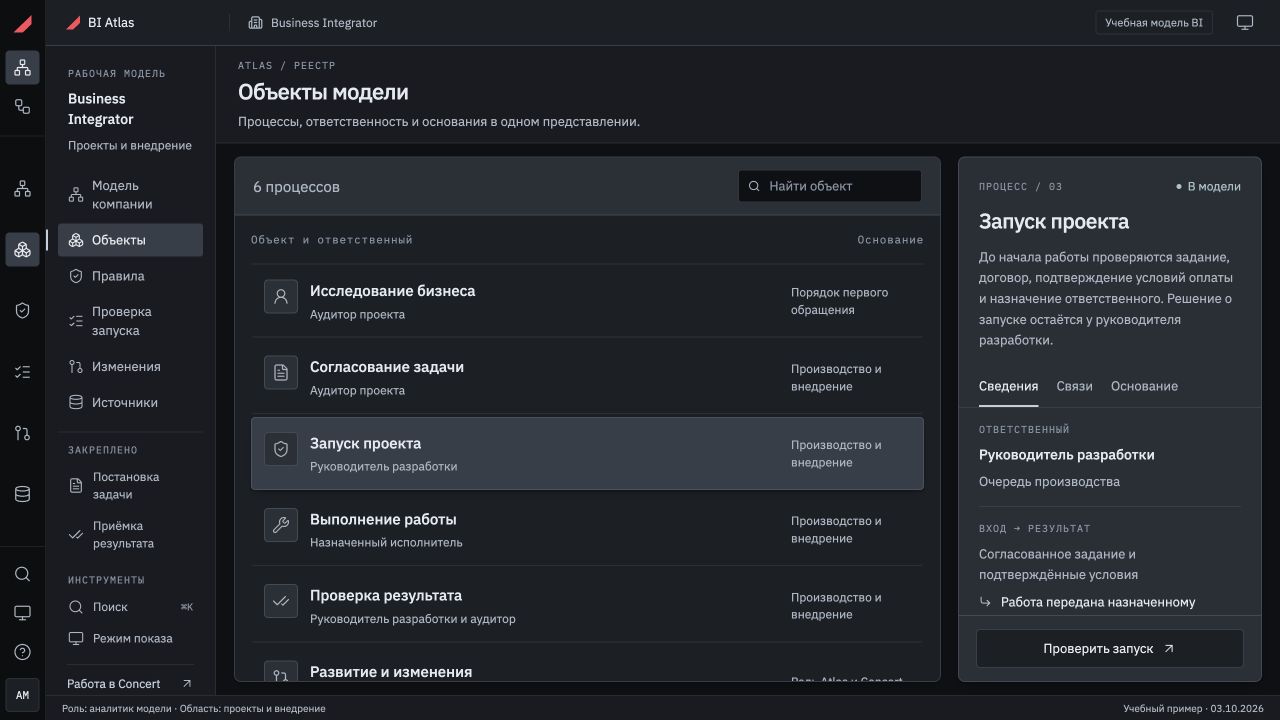Select Объекты in the sidebar

[x=130, y=240]
